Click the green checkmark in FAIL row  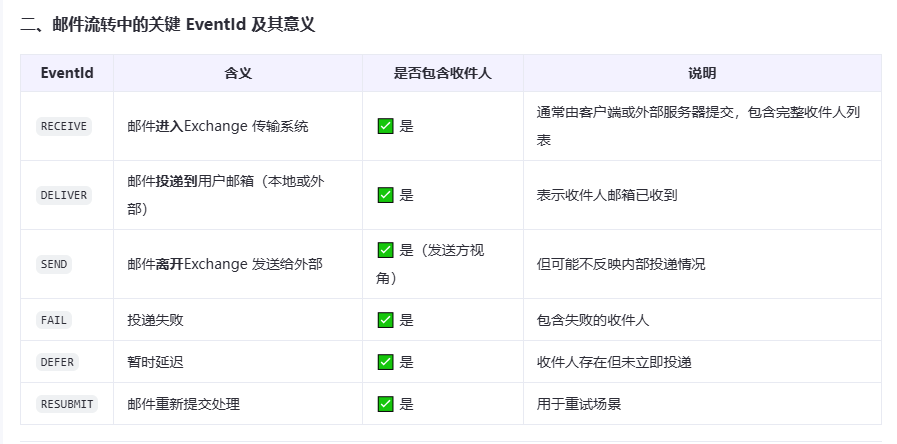tap(386, 320)
